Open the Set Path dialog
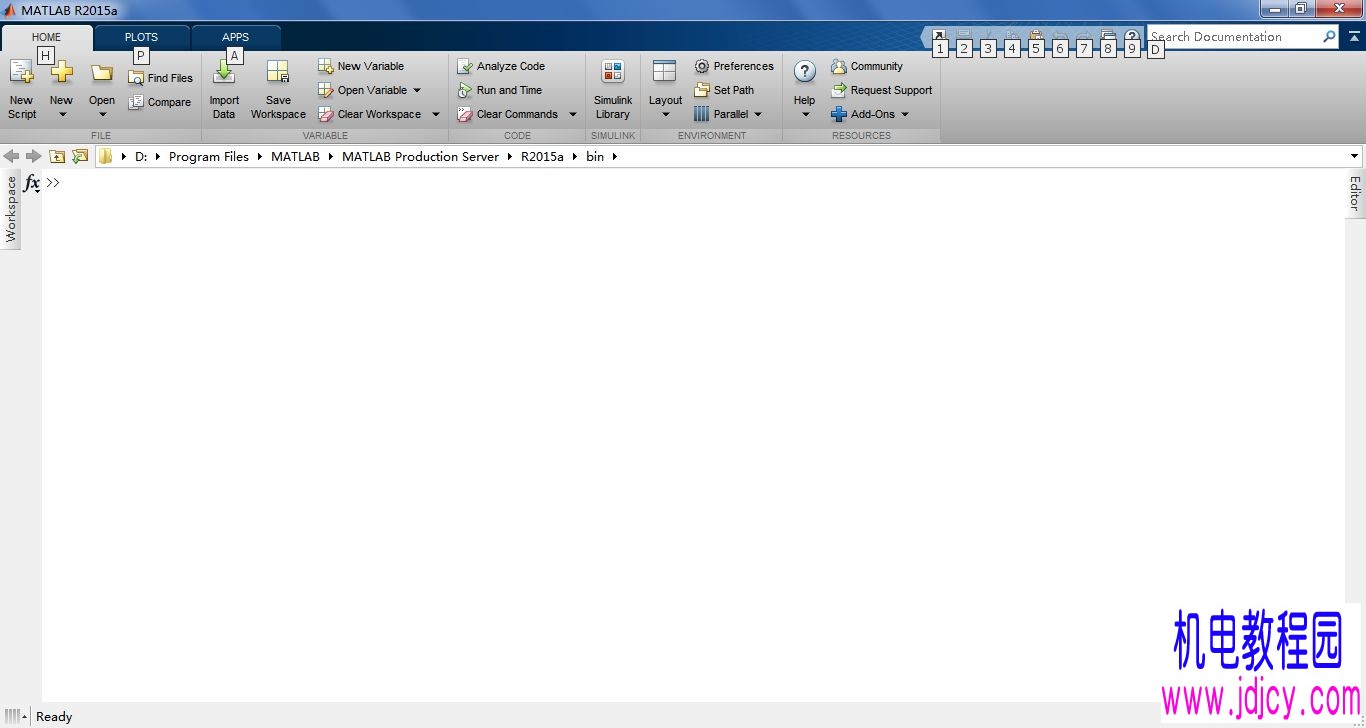 click(724, 90)
